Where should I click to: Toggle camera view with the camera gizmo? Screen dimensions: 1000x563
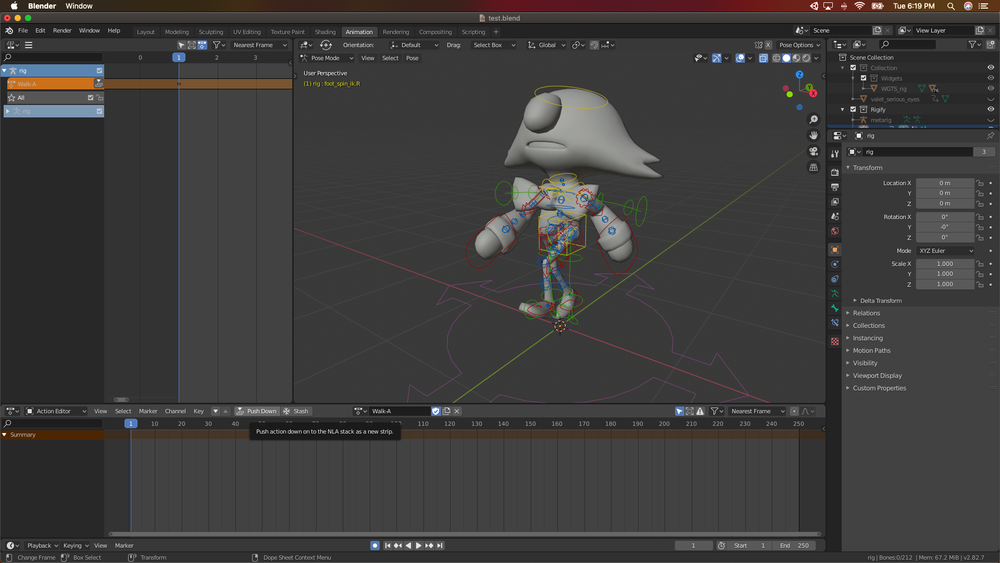[813, 151]
